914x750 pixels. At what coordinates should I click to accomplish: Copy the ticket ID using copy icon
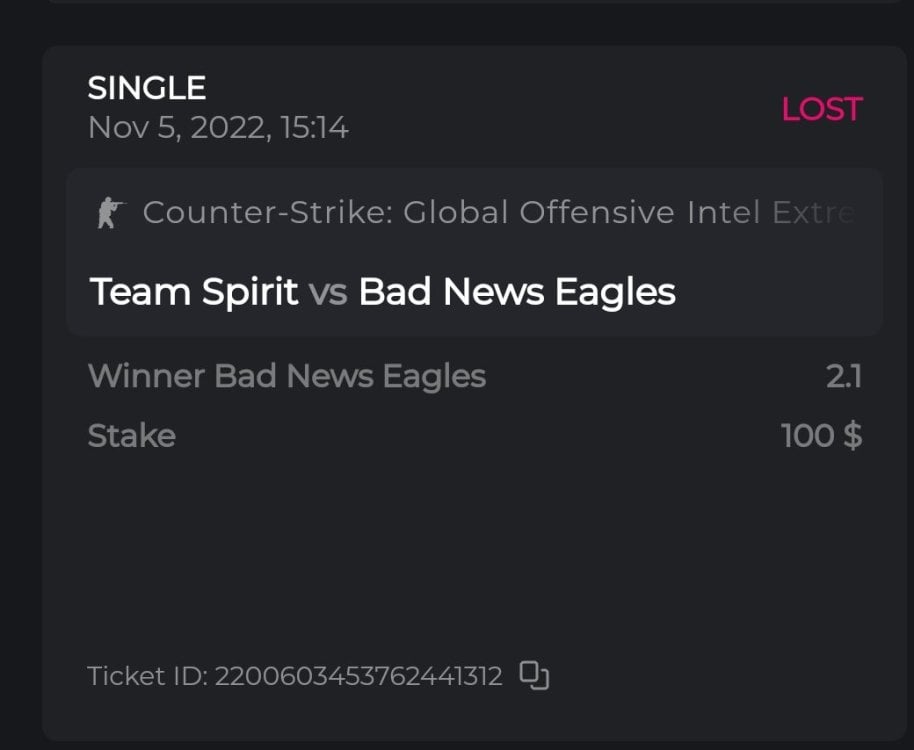click(x=534, y=676)
